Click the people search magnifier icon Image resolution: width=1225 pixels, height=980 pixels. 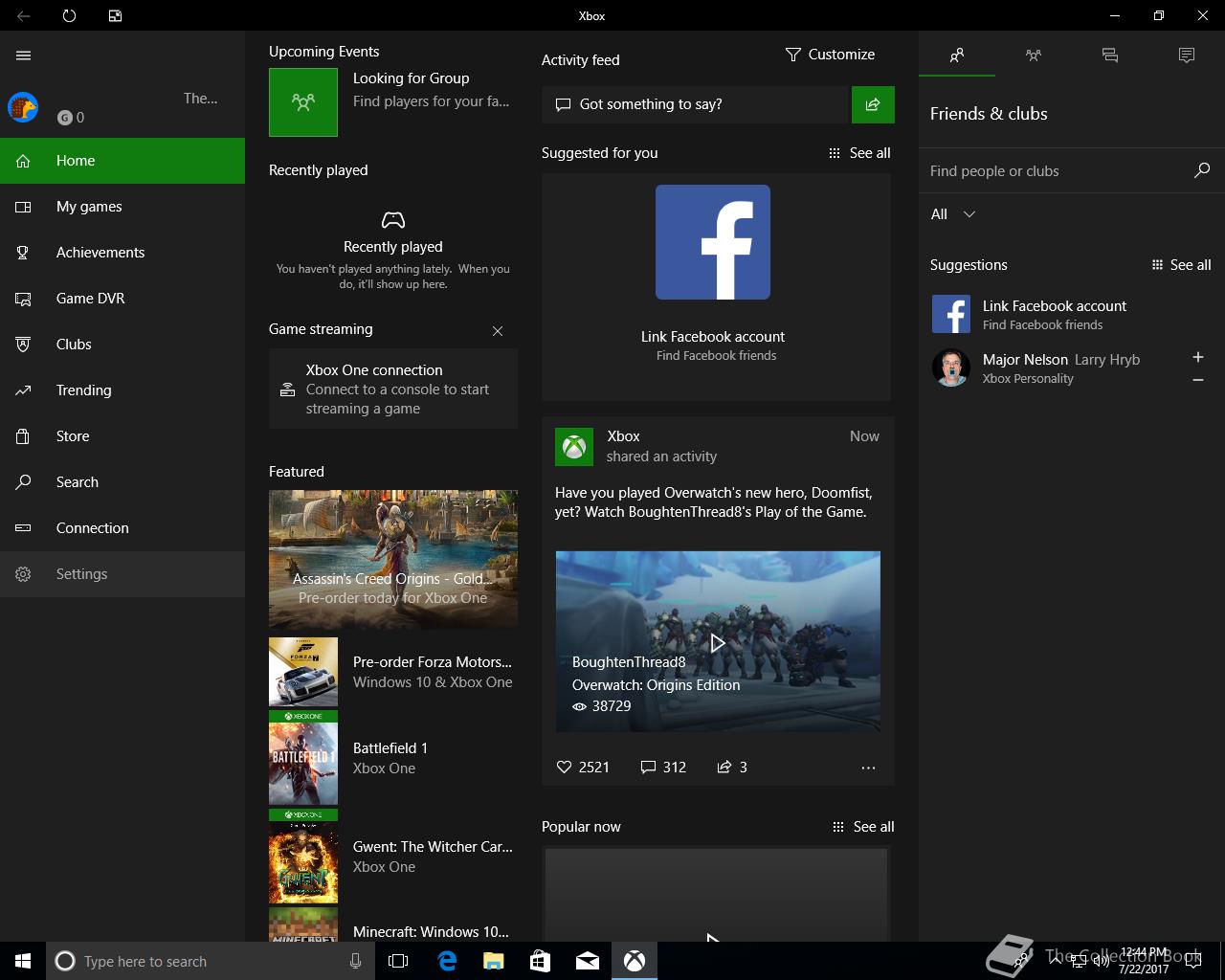click(x=1202, y=170)
